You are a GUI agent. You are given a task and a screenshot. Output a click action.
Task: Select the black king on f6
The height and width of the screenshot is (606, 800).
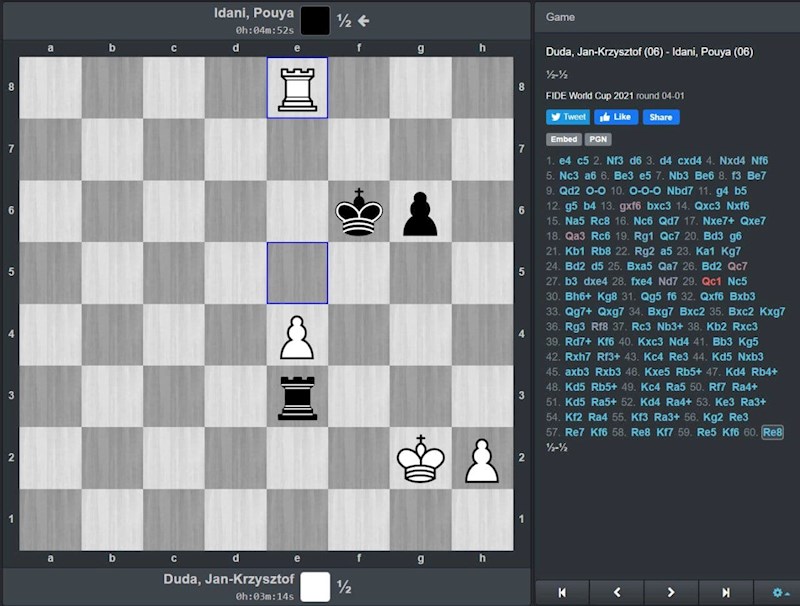359,212
